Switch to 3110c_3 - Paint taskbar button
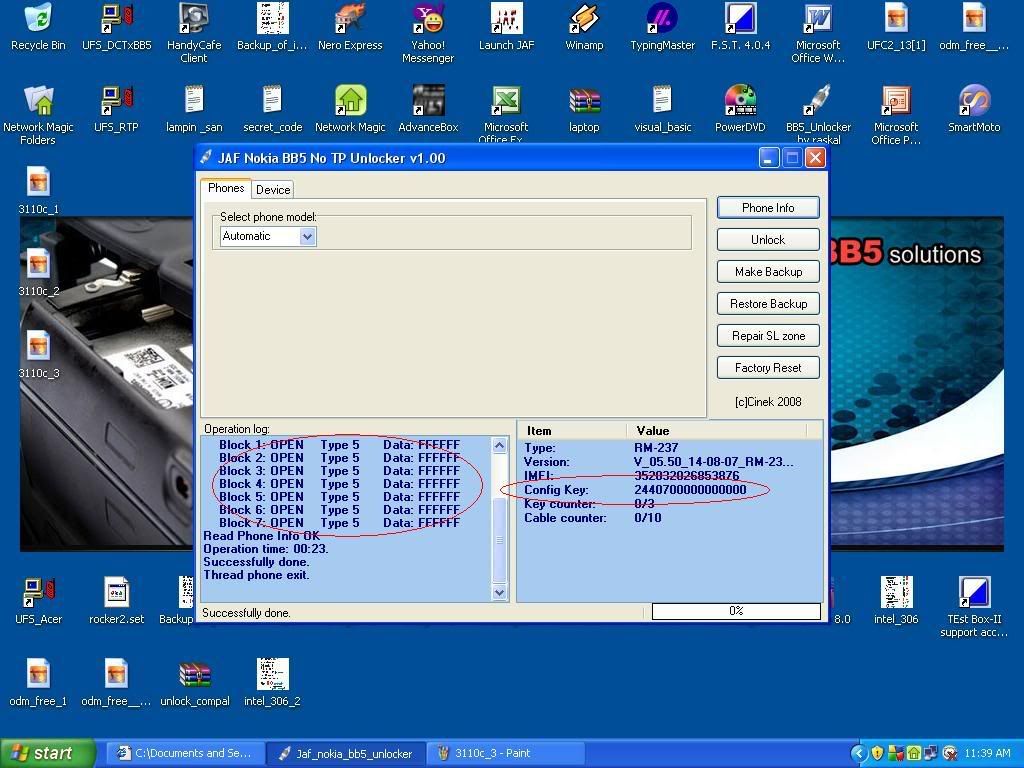 coord(505,754)
